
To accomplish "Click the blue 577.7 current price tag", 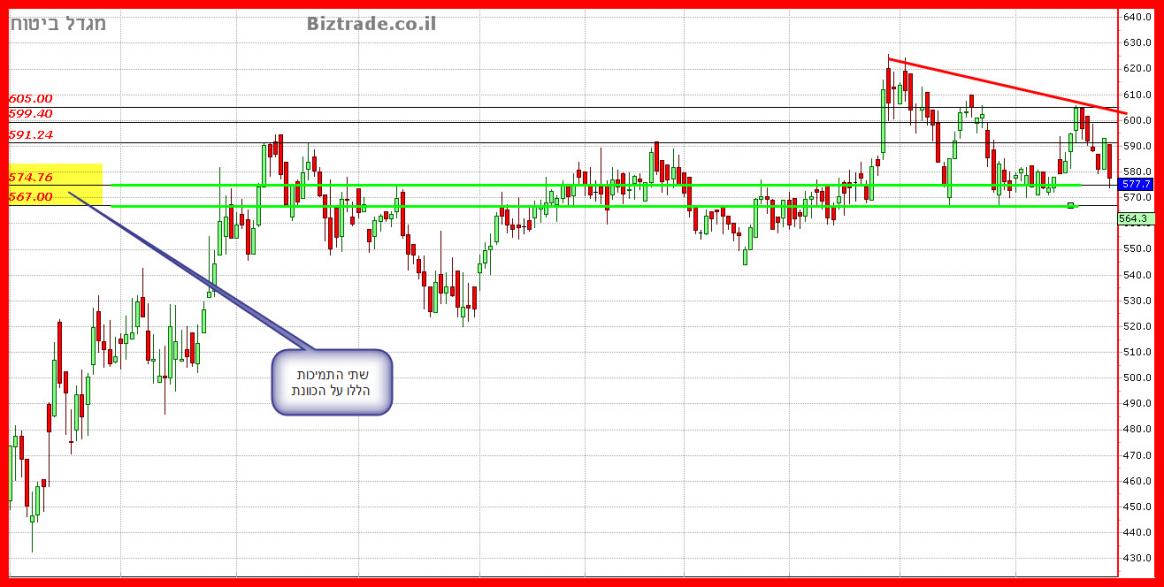I will click(1136, 185).
